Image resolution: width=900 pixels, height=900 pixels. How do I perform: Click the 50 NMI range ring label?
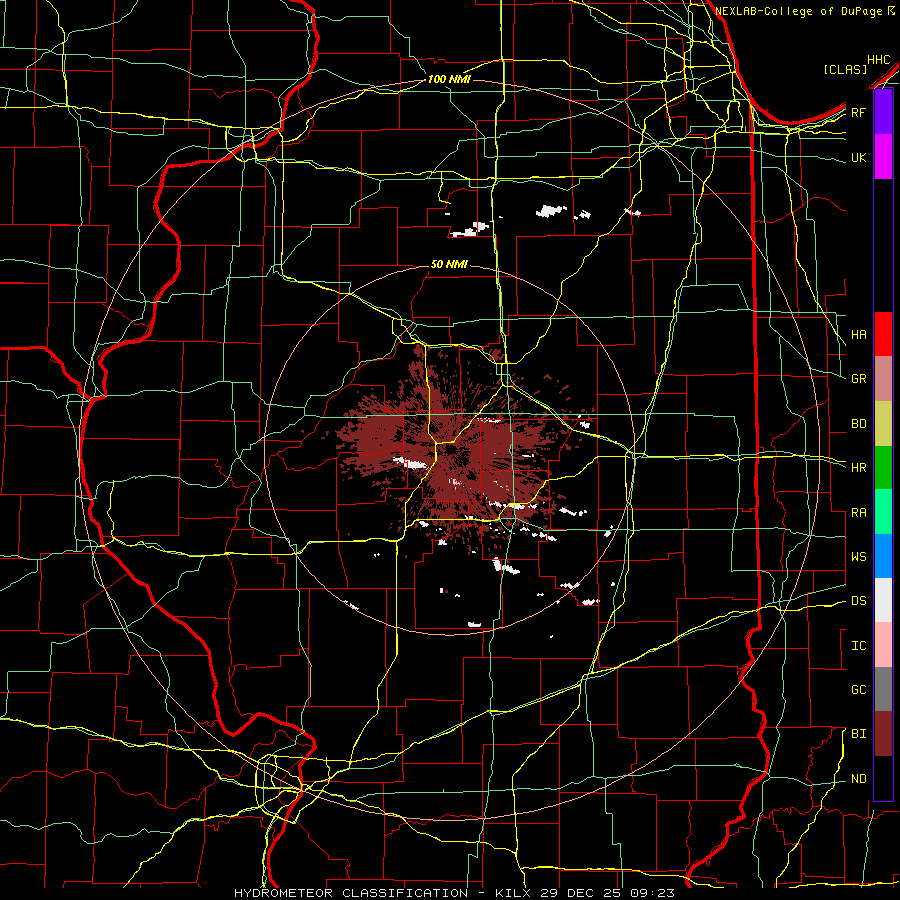(449, 264)
